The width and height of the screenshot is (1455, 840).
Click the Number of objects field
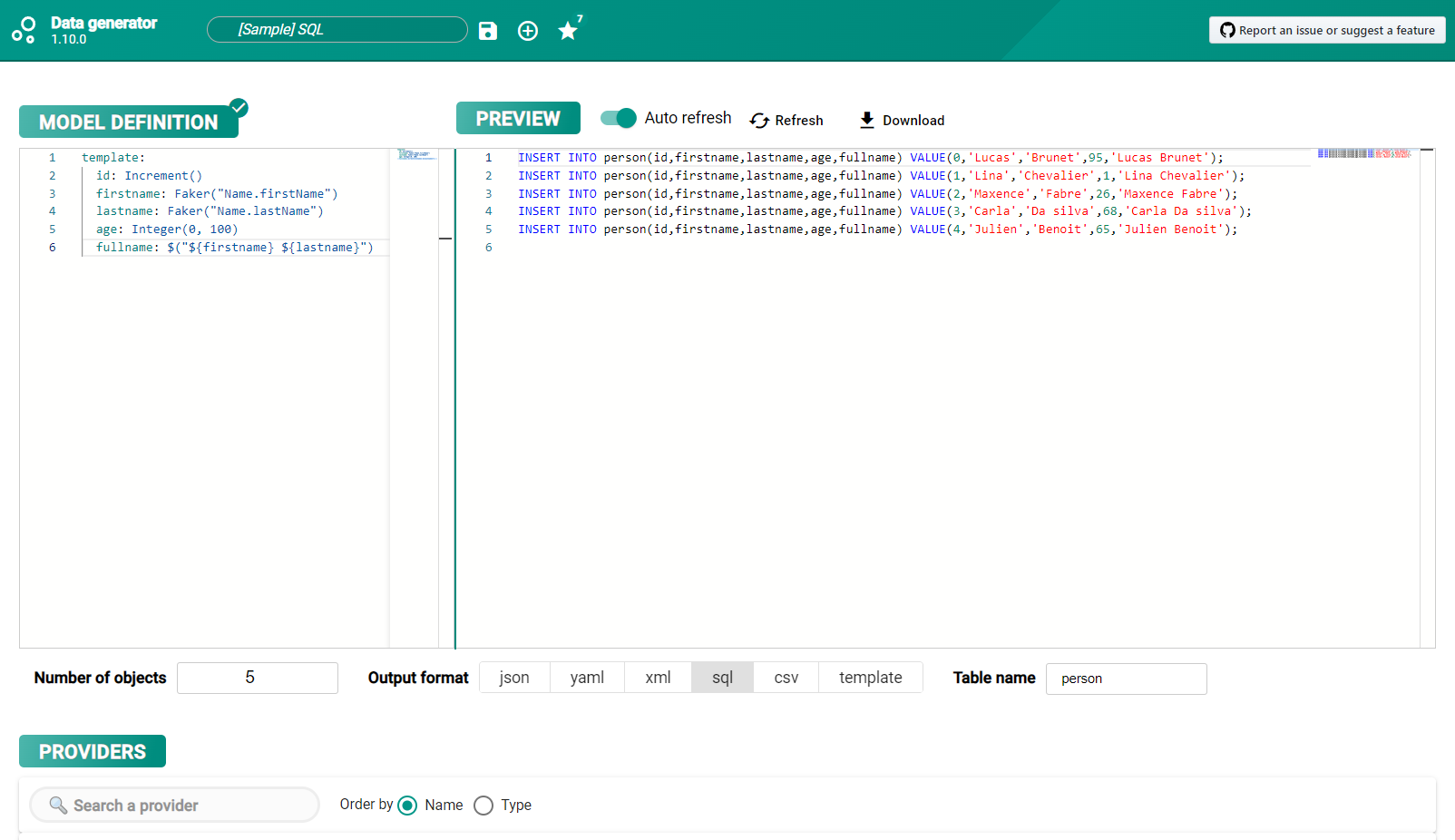coord(258,678)
